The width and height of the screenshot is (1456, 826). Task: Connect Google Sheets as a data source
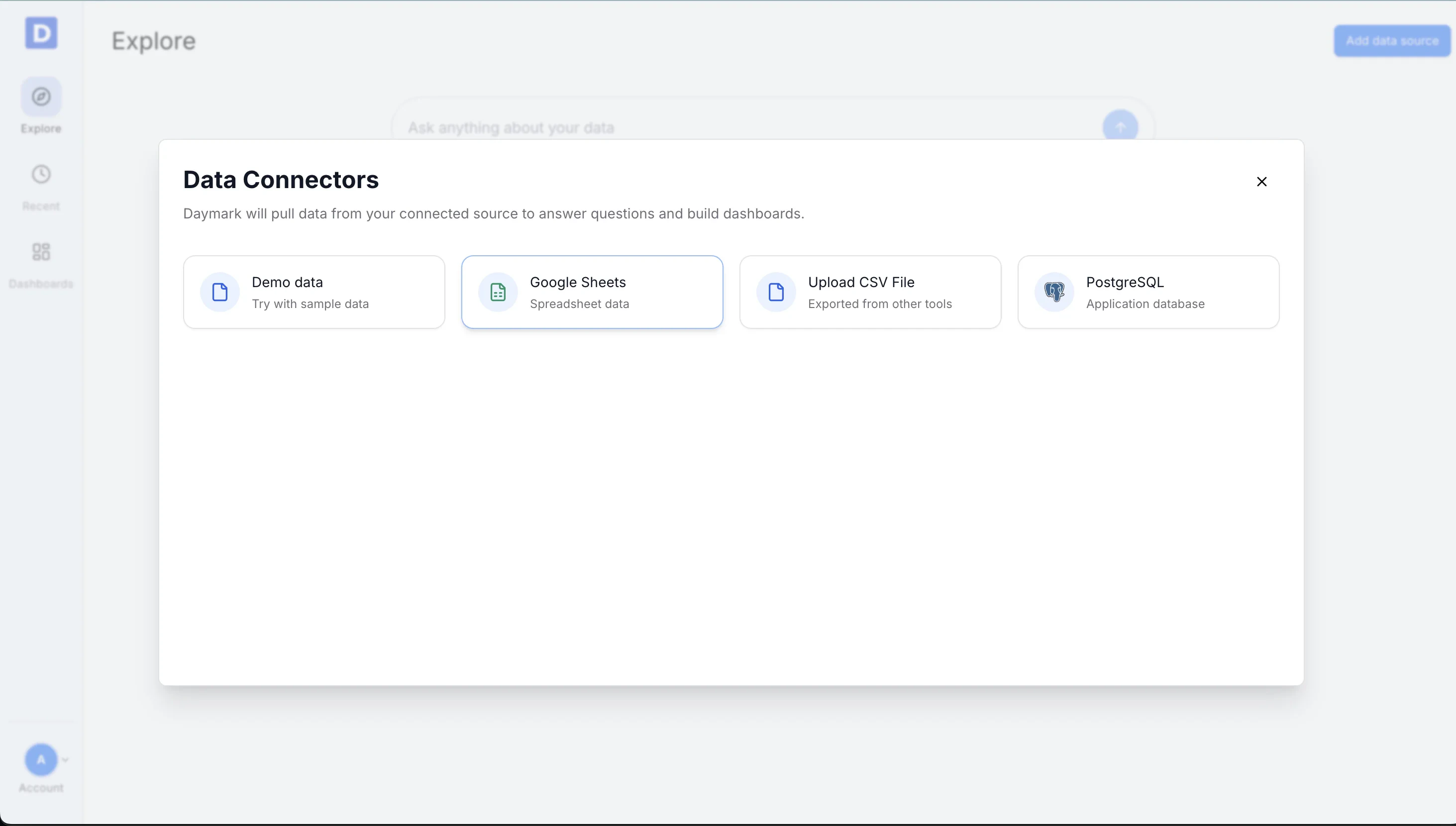[592, 292]
